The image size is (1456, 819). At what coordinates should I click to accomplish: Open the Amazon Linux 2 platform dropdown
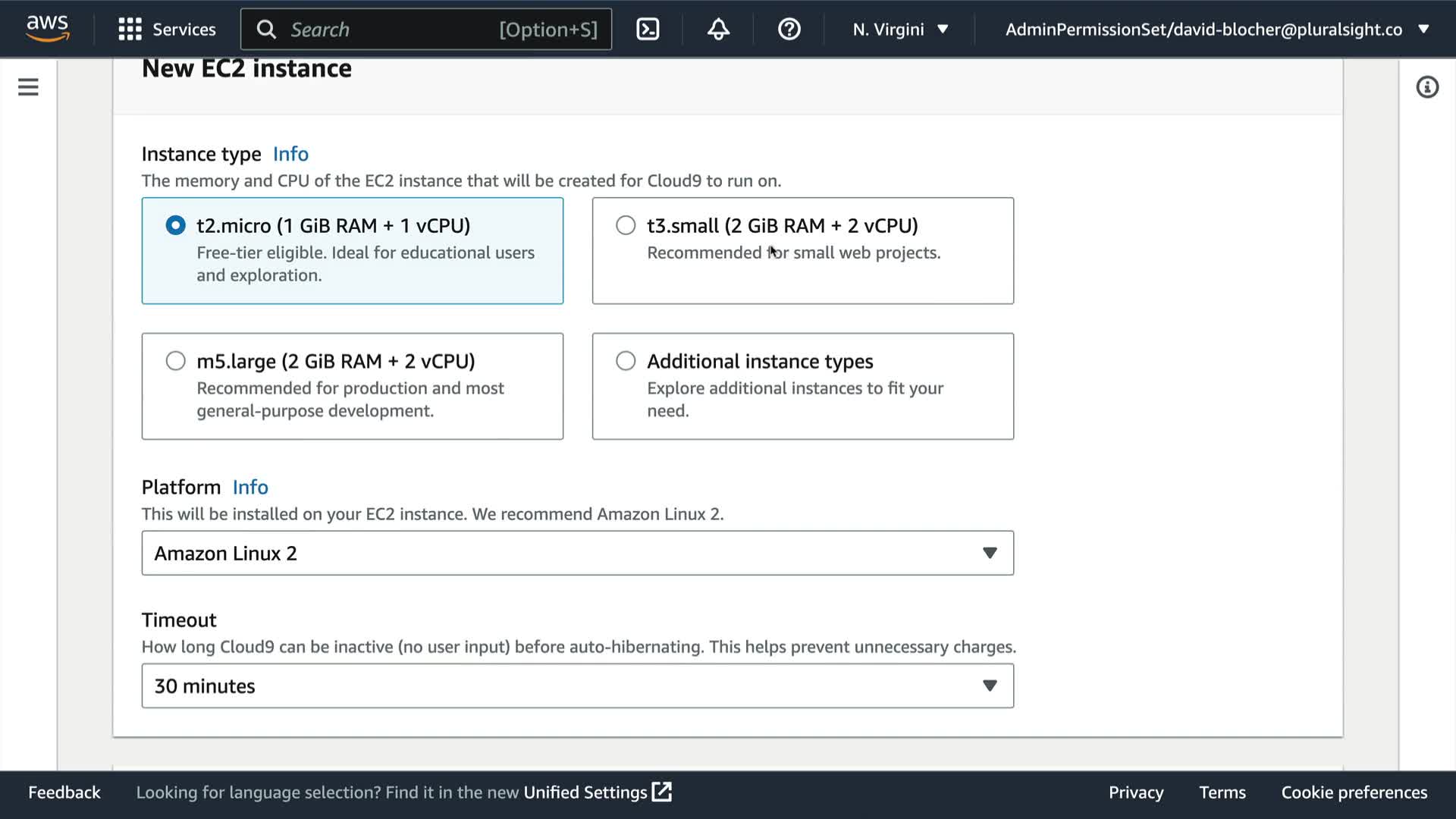[x=577, y=553]
